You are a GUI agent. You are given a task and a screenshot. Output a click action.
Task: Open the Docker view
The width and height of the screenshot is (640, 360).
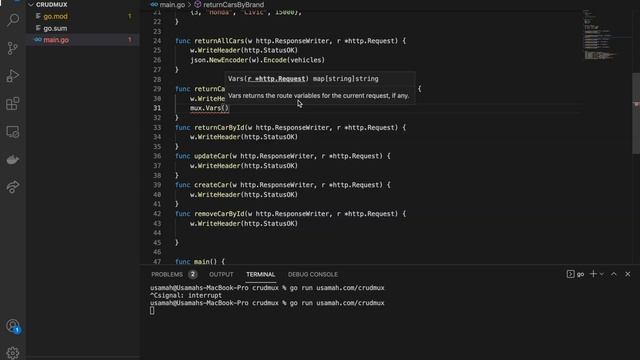[x=13, y=160]
